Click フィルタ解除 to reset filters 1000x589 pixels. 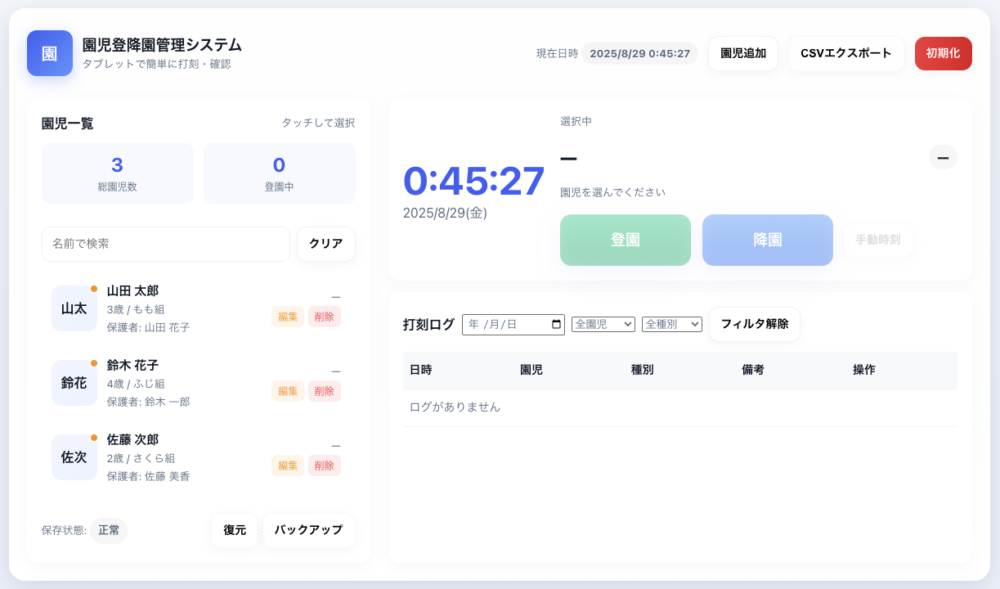click(754, 324)
